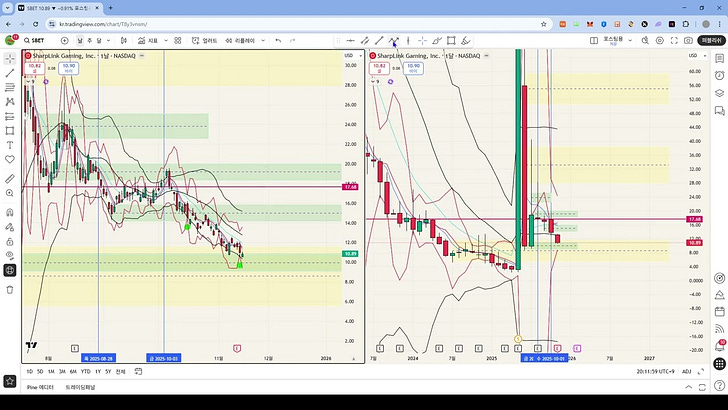Toggle lock all drawings
This screenshot has height=410, width=728.
click(10, 241)
